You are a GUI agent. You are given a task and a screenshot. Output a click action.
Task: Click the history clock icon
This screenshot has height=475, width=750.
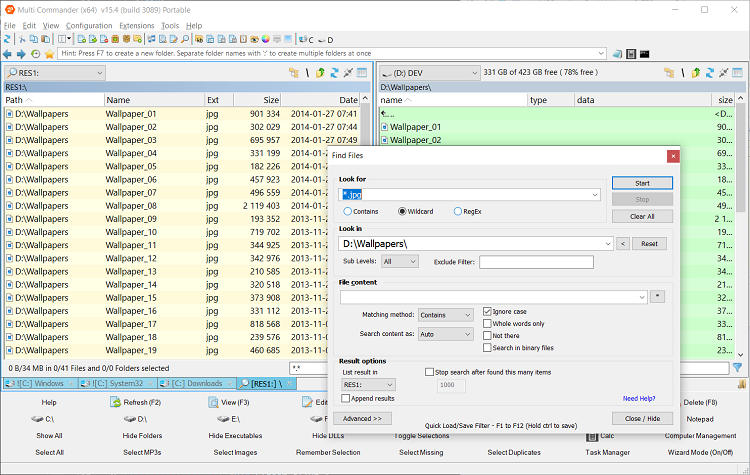[x=36, y=53]
